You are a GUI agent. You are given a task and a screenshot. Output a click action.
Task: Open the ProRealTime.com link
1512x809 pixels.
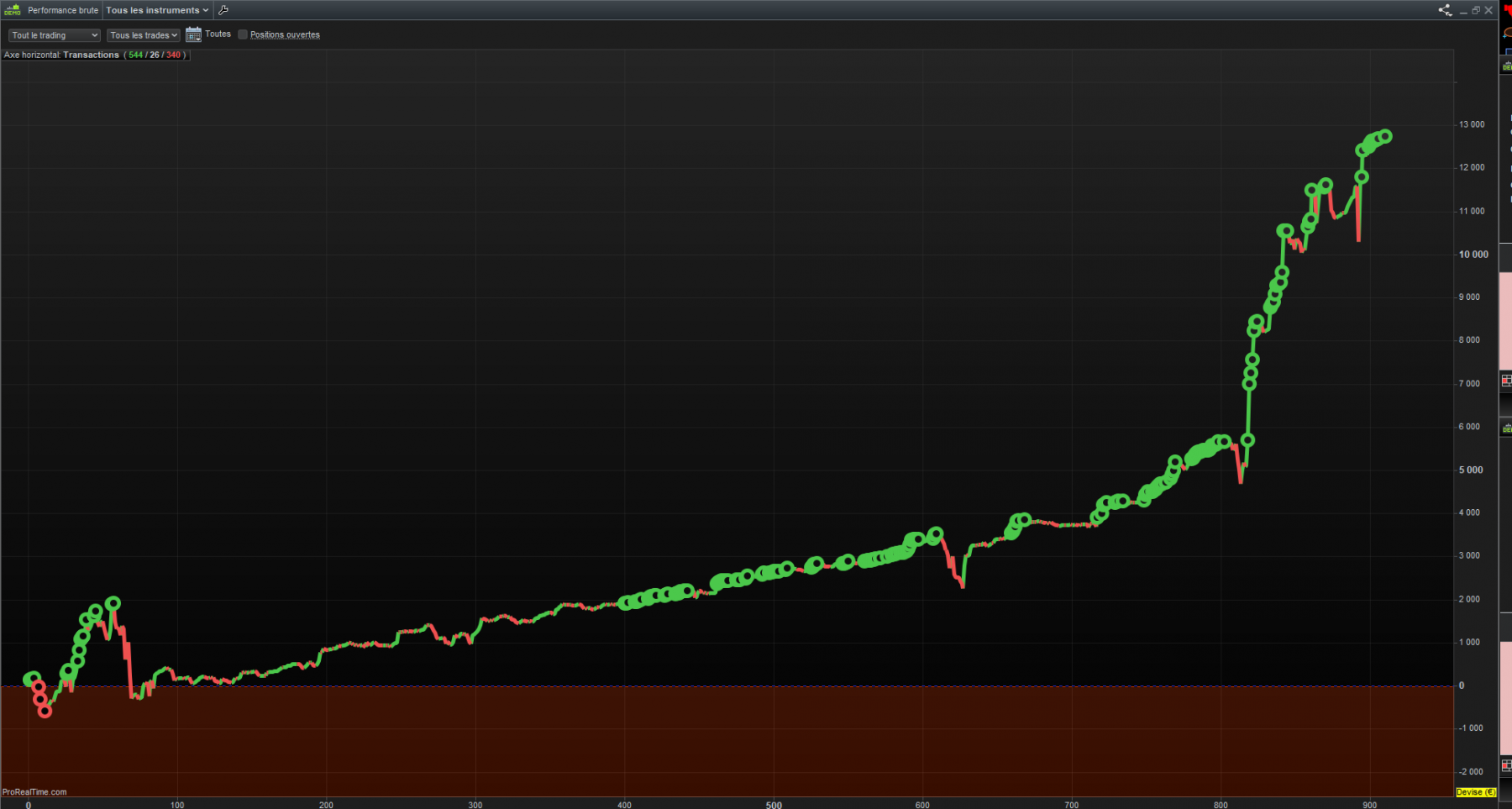[x=34, y=791]
